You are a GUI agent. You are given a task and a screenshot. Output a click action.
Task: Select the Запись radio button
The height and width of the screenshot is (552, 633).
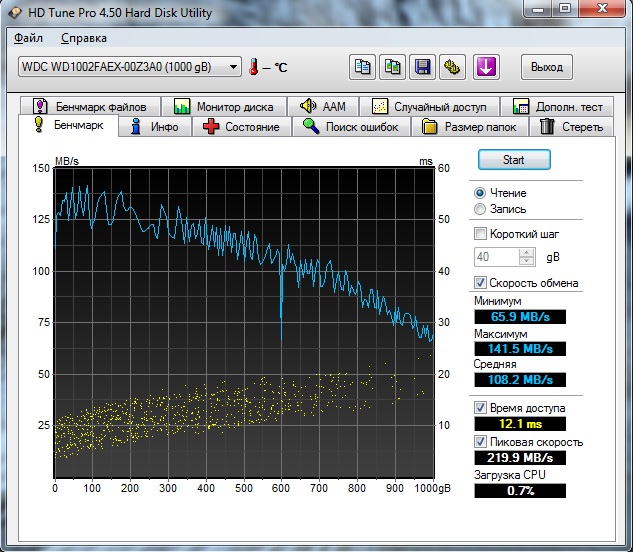[481, 209]
